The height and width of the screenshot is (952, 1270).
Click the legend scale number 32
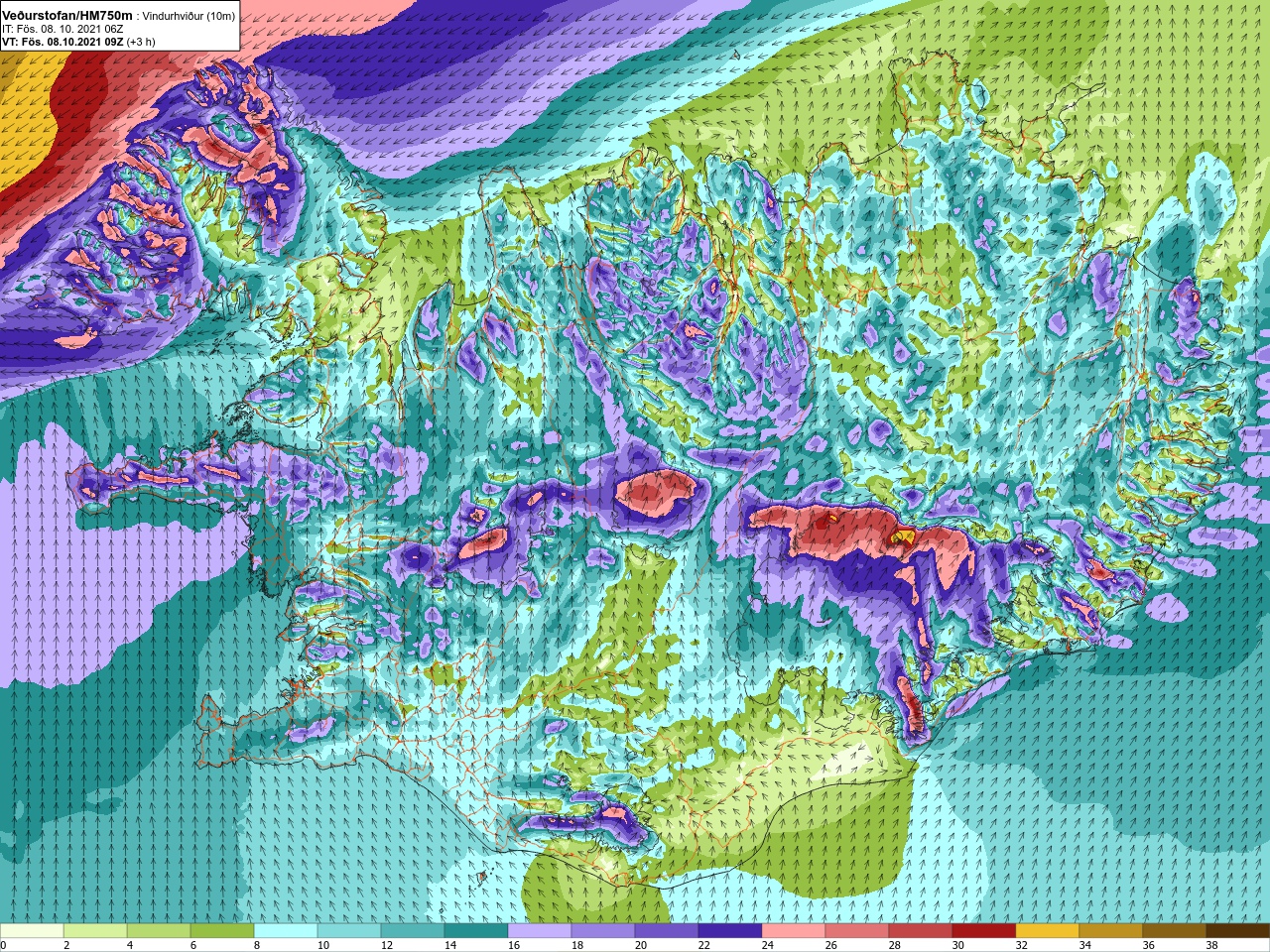[1021, 945]
